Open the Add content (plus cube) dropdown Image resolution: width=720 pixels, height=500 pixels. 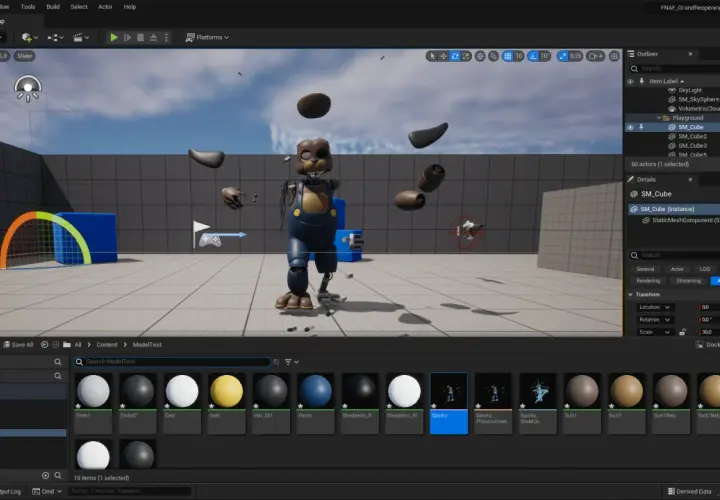30,37
